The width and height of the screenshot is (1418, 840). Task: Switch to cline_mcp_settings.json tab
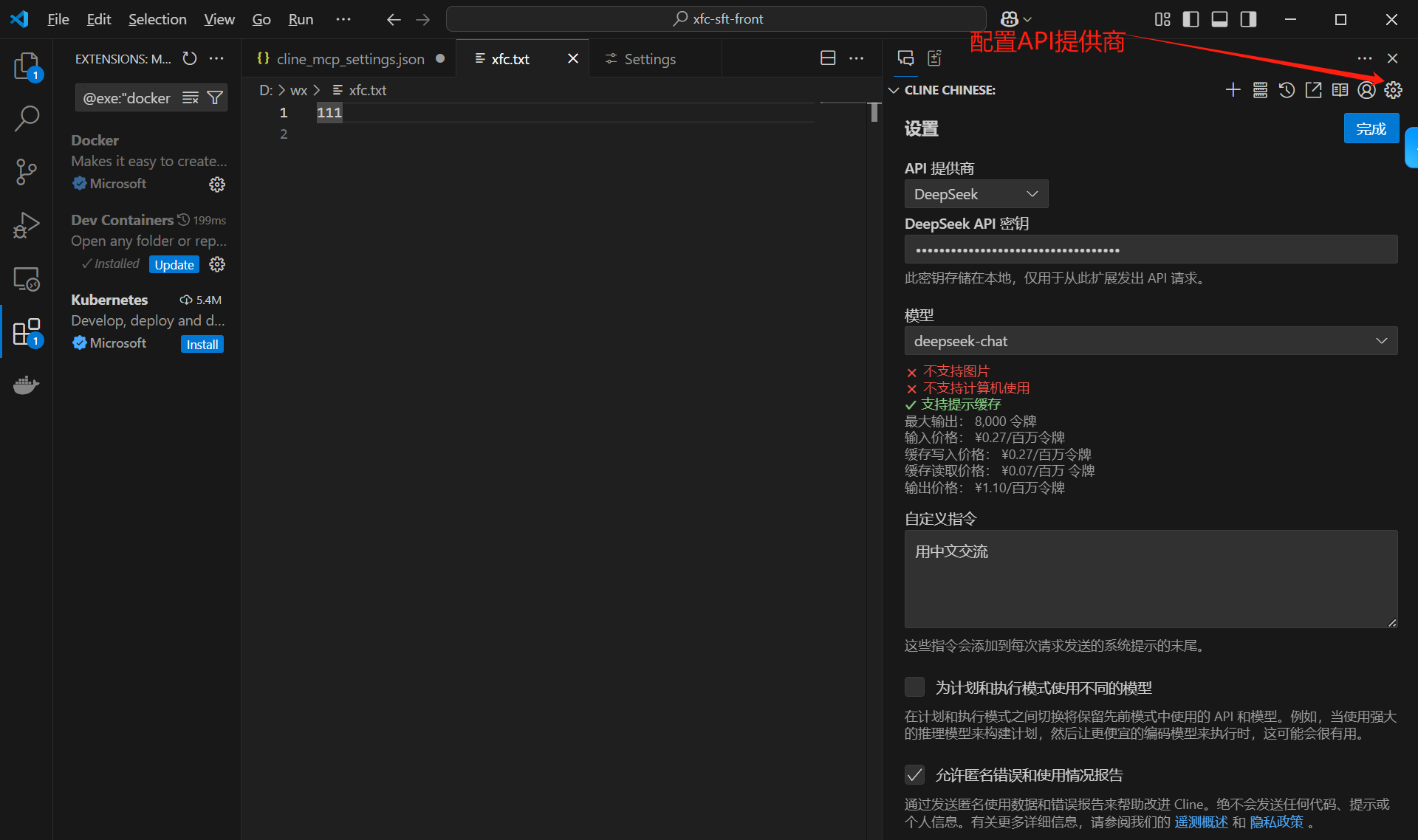point(349,59)
